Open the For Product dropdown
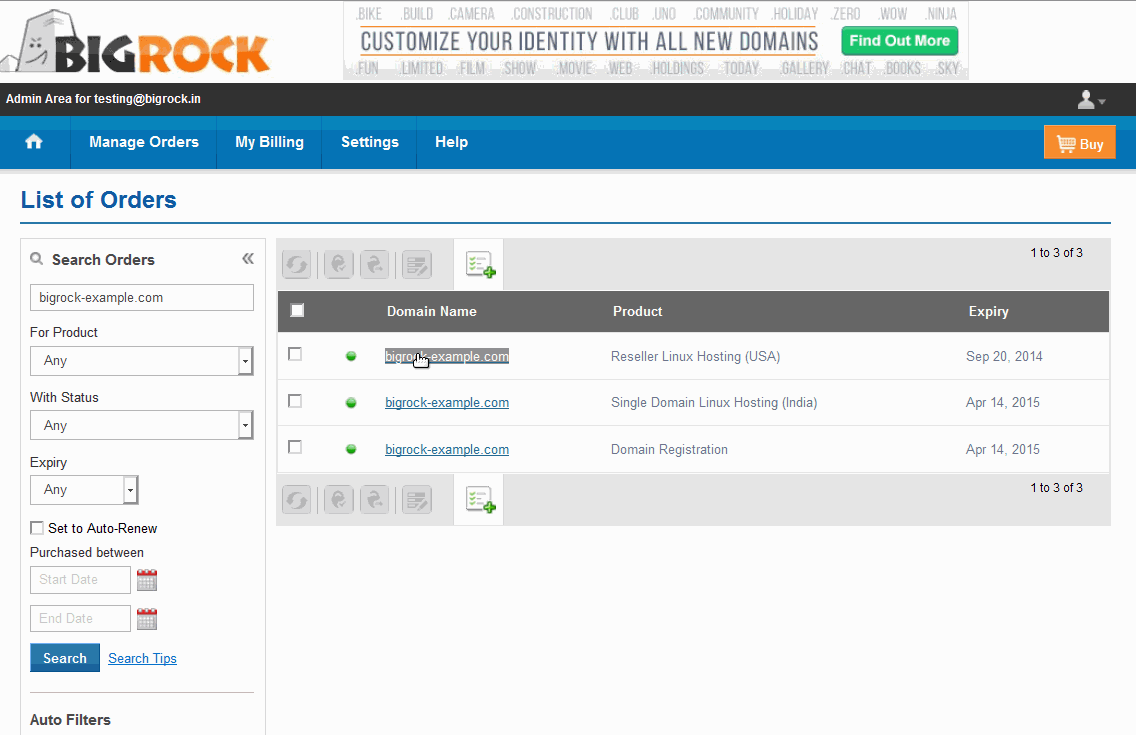The image size is (1136, 735). (x=141, y=361)
